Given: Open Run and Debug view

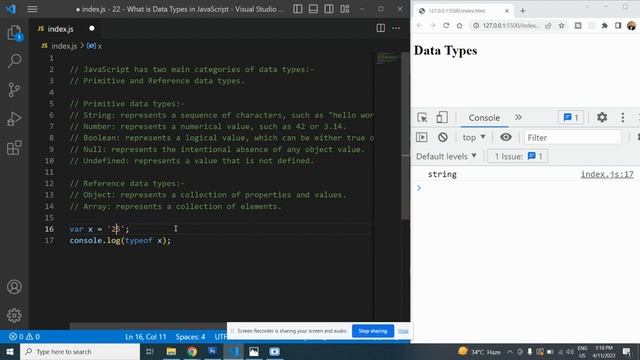Looking at the screenshot, I should (14, 119).
